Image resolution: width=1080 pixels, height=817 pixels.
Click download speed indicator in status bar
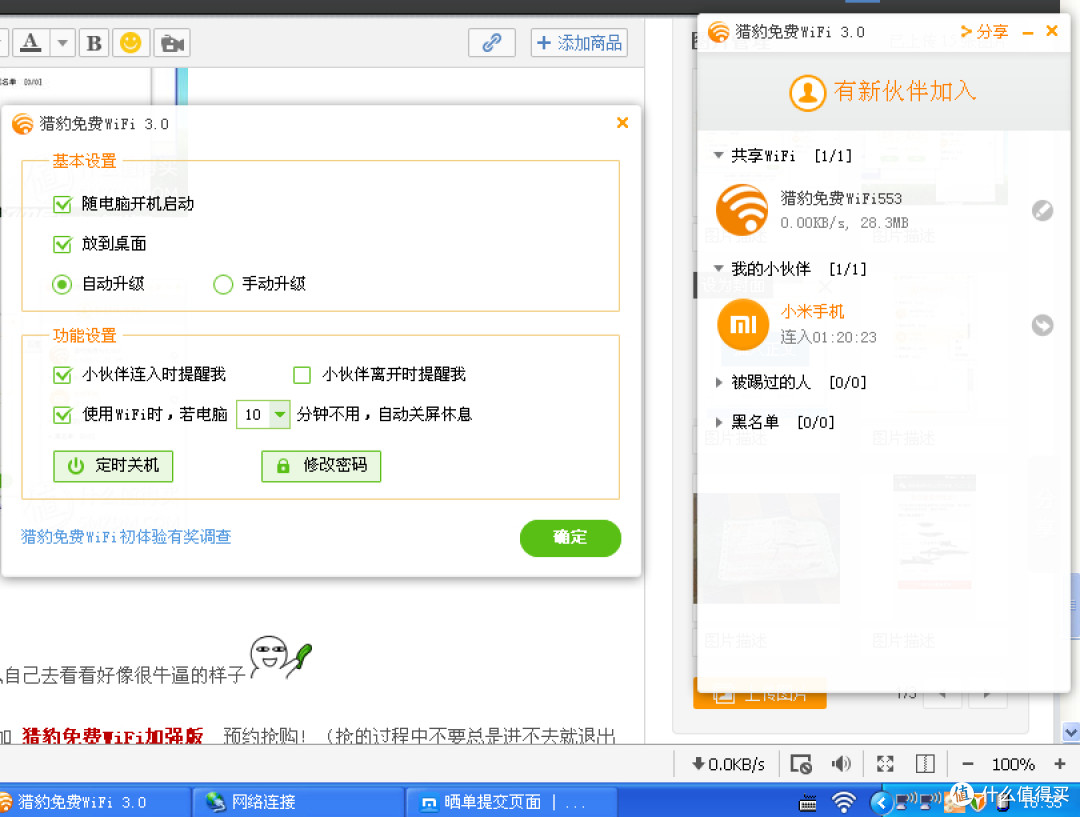click(728, 764)
